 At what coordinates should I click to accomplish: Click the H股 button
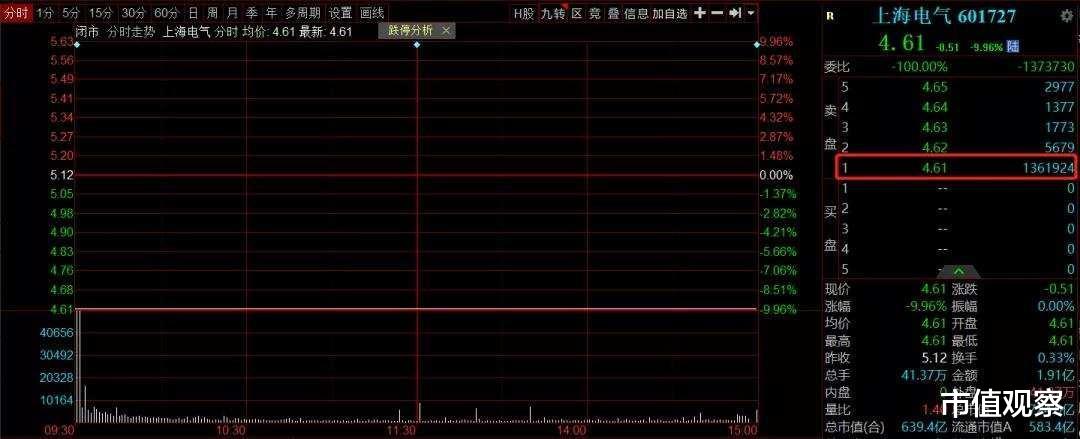tap(523, 13)
